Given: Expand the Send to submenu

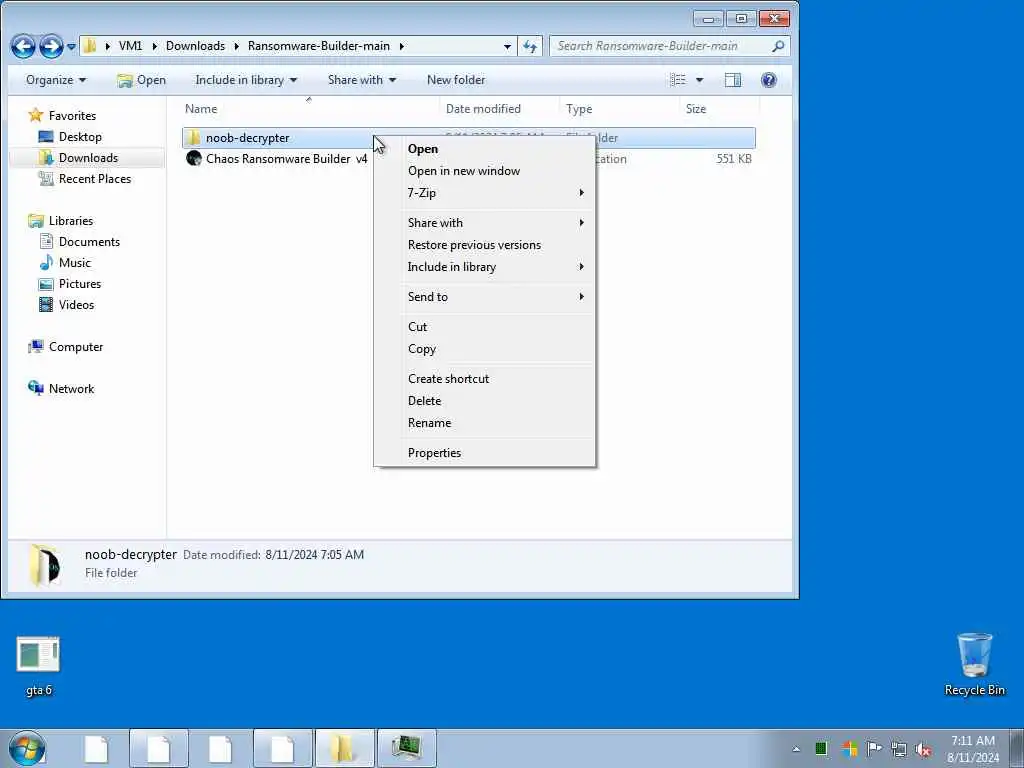Looking at the screenshot, I should point(485,296).
